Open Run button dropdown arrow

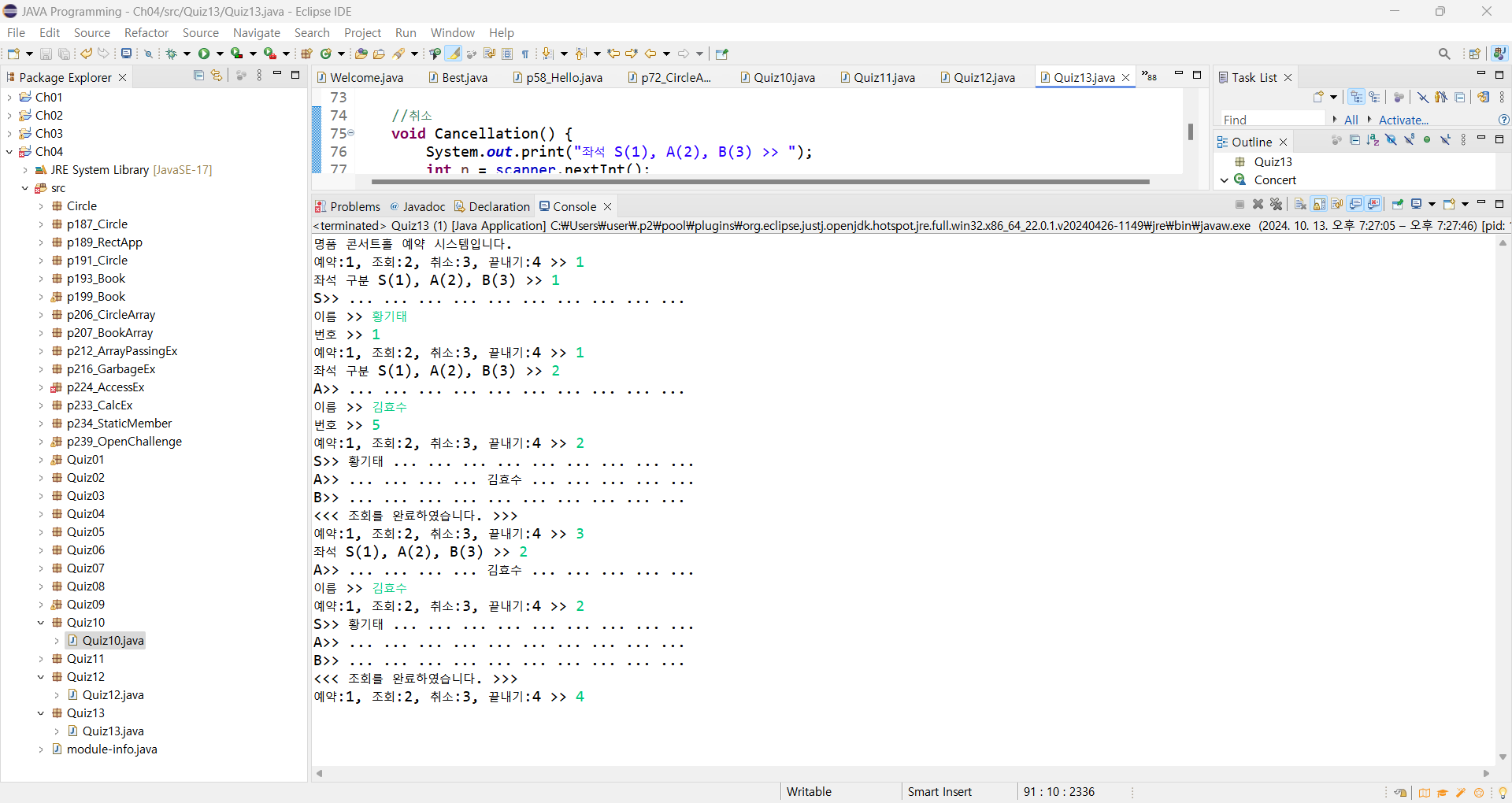[x=220, y=54]
